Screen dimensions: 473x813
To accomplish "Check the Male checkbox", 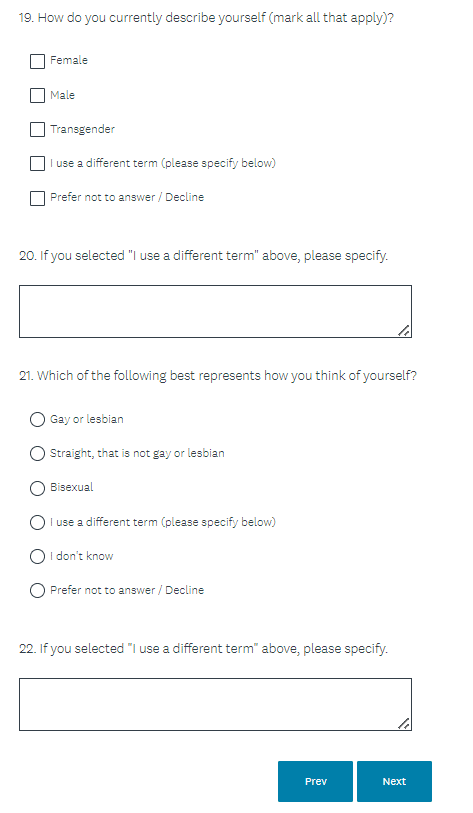I will click(37, 95).
